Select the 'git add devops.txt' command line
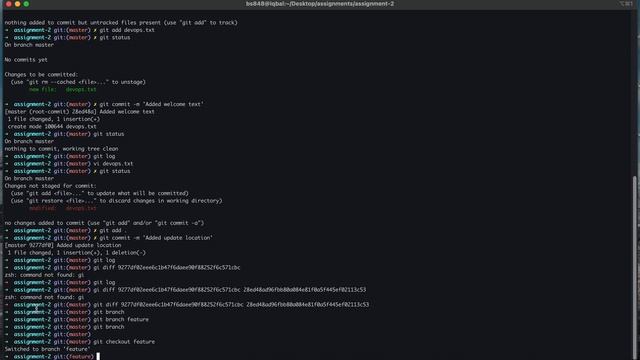Screen dimensions: 640x360 coord(80,30)
